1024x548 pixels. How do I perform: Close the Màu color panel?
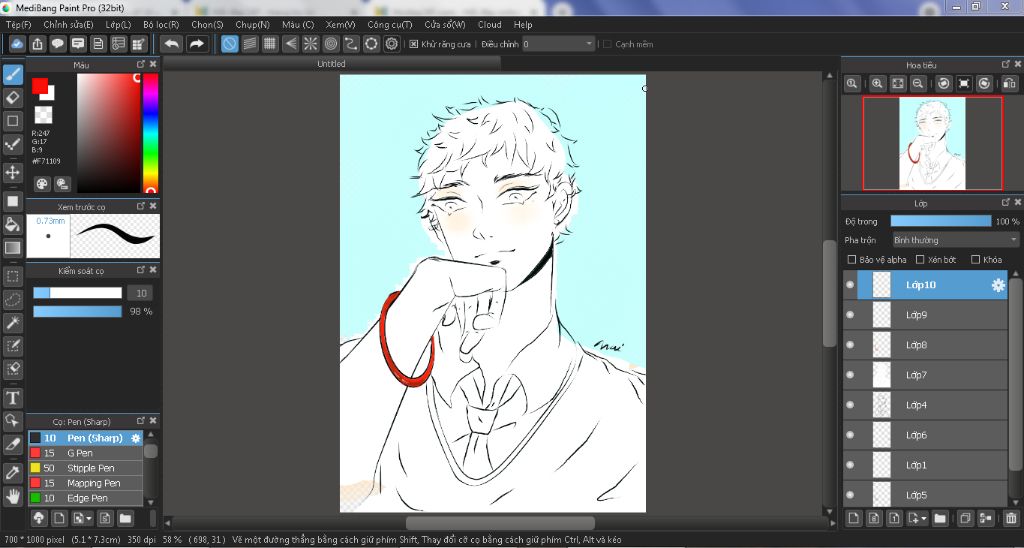coord(153,64)
